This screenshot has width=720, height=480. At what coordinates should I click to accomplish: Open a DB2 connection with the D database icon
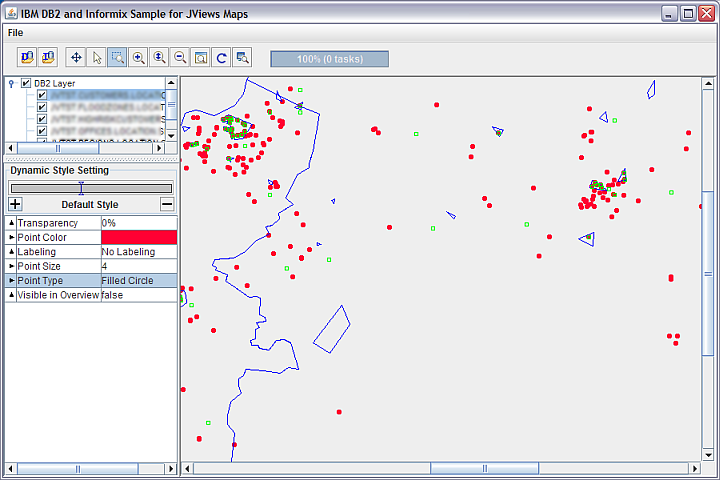click(27, 57)
